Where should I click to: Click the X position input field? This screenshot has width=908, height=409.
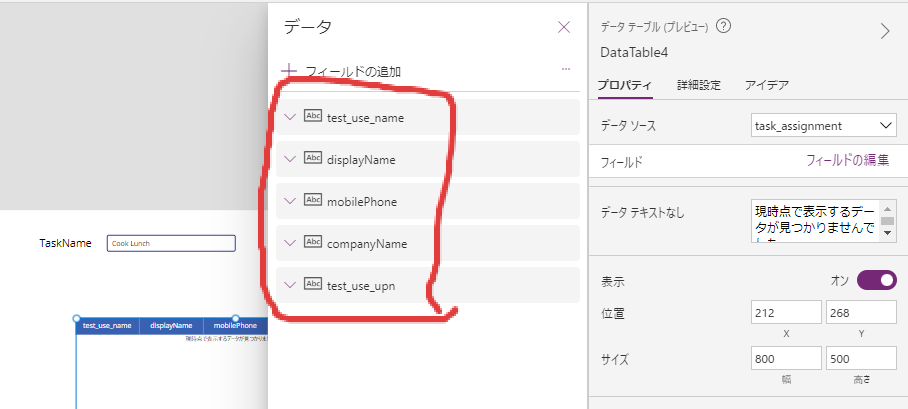pos(785,313)
